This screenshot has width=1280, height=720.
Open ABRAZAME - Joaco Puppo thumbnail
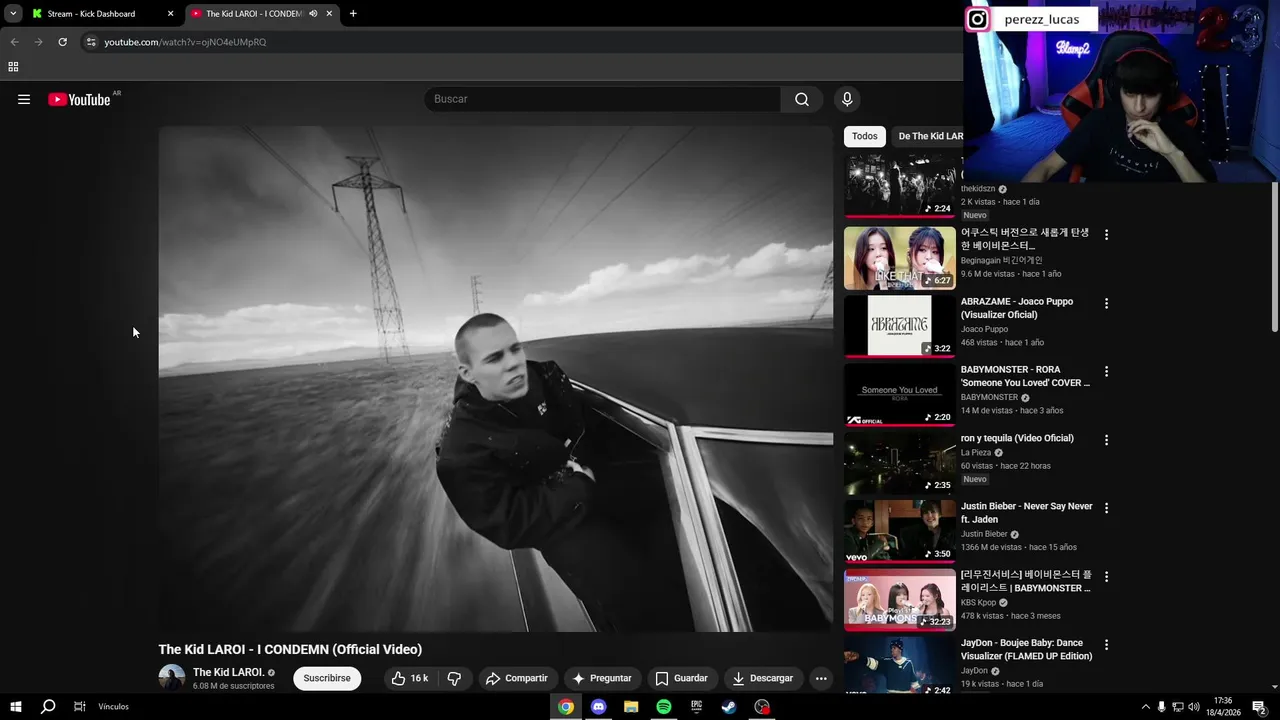pos(900,325)
